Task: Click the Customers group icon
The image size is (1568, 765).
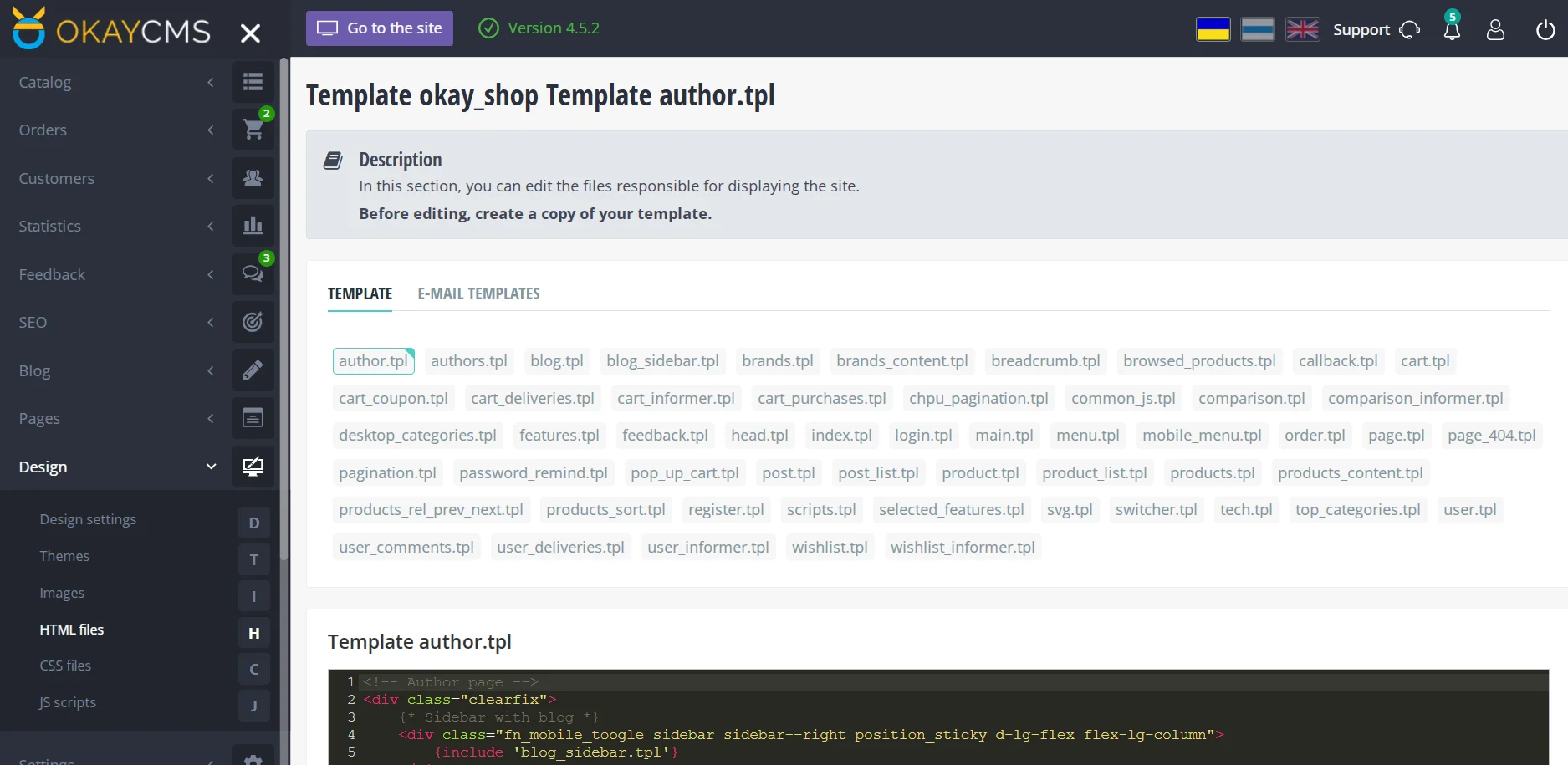Action: point(253,178)
